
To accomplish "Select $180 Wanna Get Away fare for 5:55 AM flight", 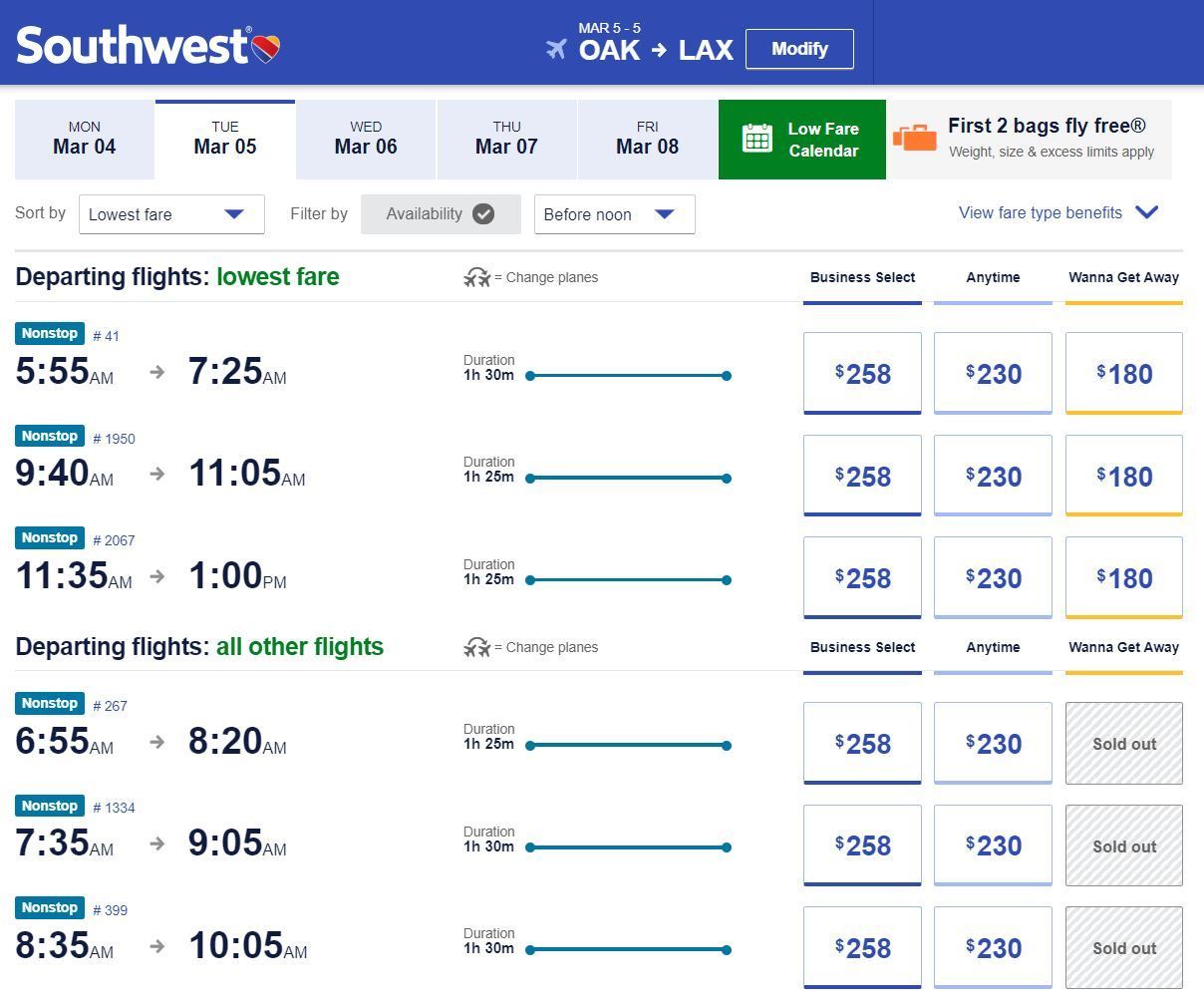I will pyautogui.click(x=1124, y=374).
